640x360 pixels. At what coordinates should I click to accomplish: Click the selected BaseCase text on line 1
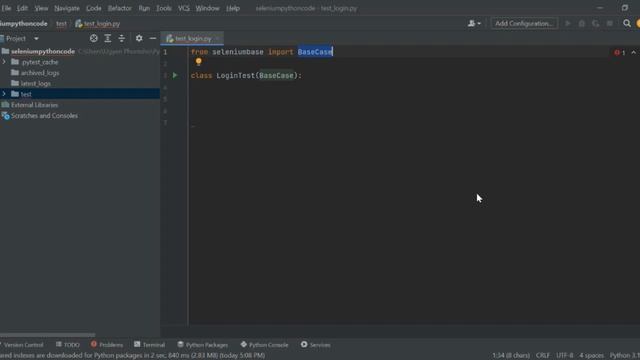click(315, 52)
